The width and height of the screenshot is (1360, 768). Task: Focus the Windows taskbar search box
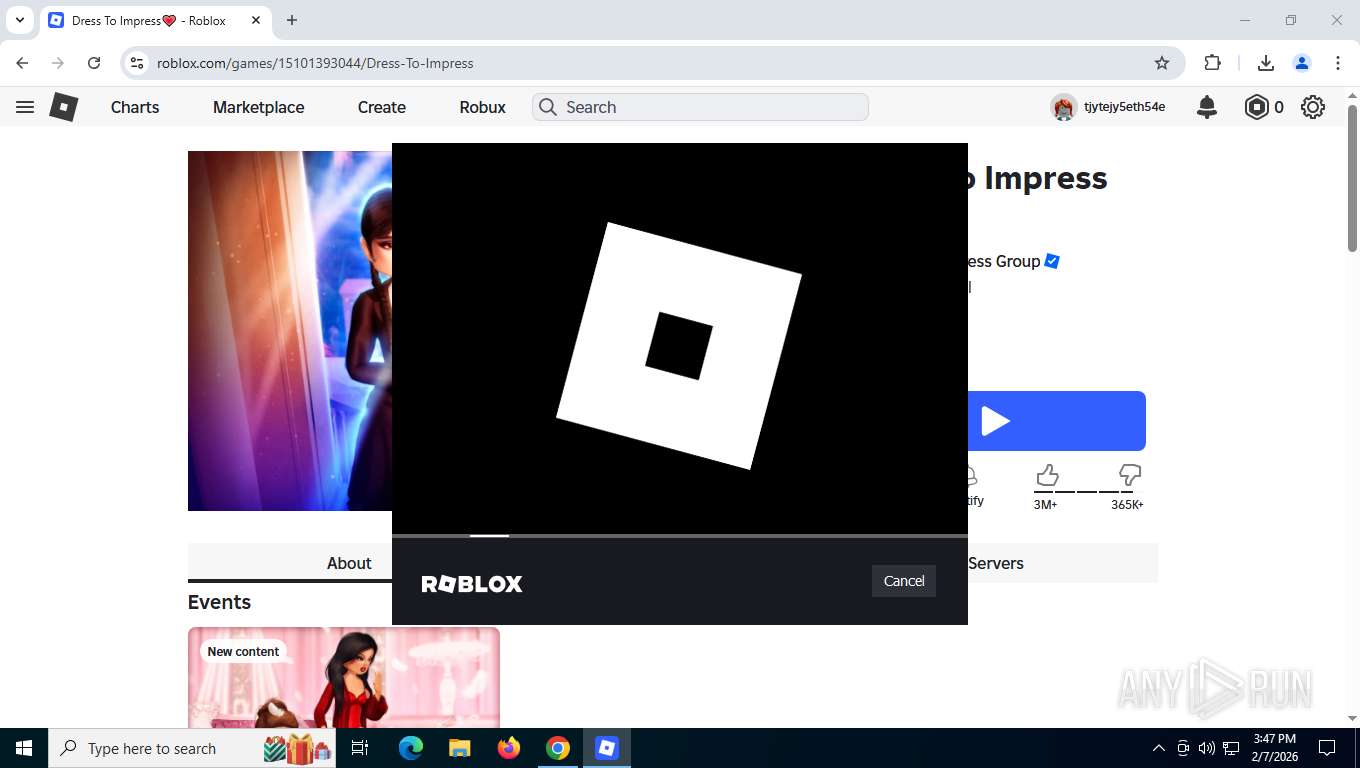[191, 748]
